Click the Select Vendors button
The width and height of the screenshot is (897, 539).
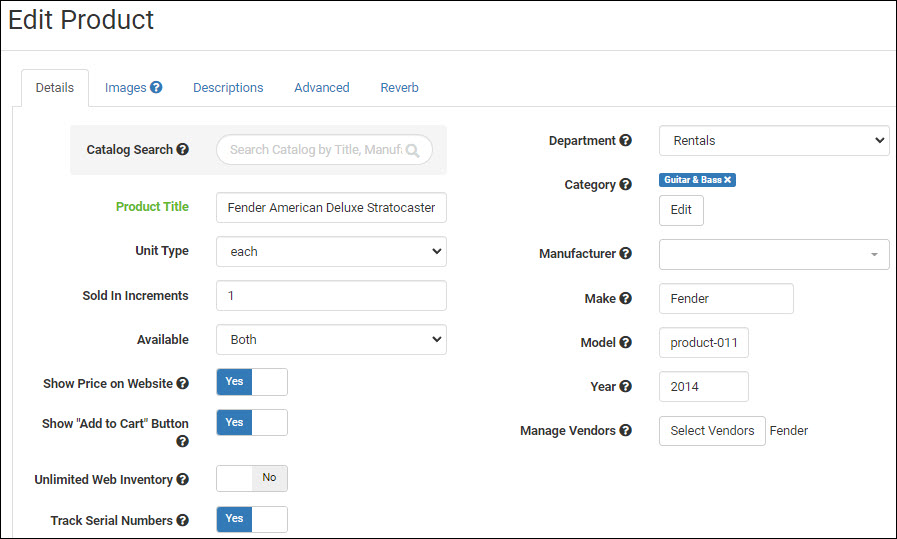[712, 430]
